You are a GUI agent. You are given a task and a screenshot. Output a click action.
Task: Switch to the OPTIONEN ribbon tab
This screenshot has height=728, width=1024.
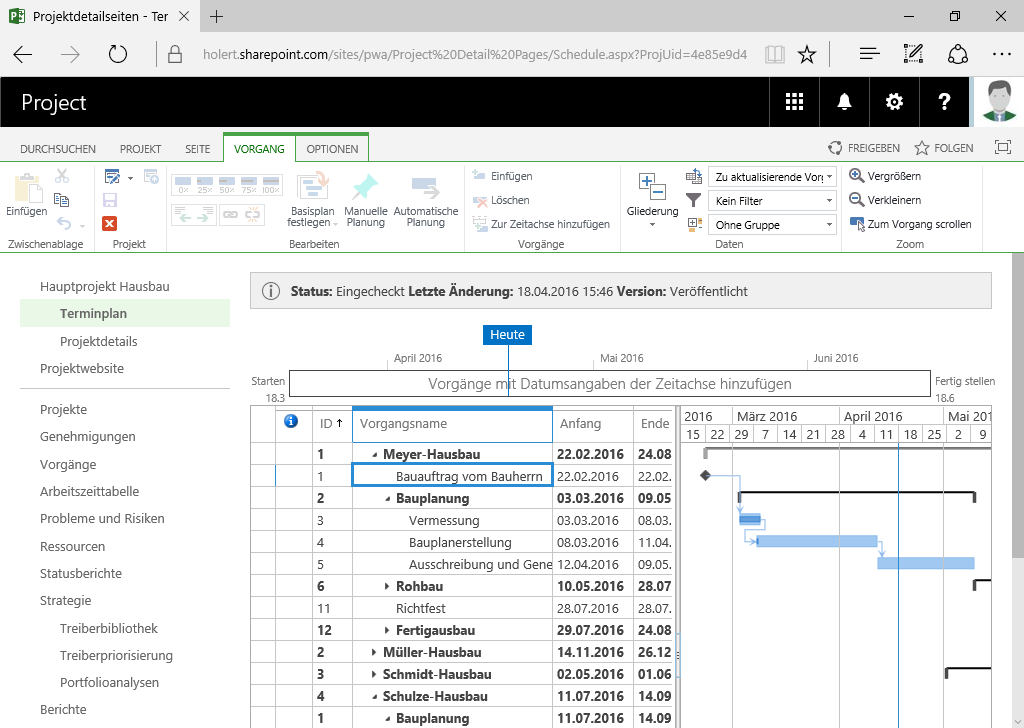pos(332,149)
